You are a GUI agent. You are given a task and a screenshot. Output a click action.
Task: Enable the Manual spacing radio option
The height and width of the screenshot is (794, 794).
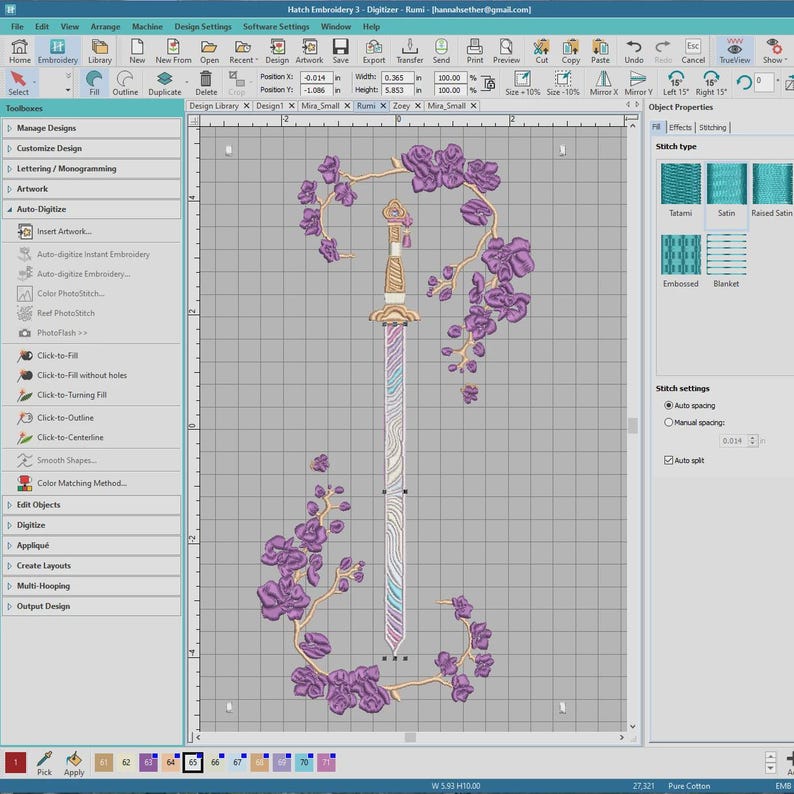668,422
